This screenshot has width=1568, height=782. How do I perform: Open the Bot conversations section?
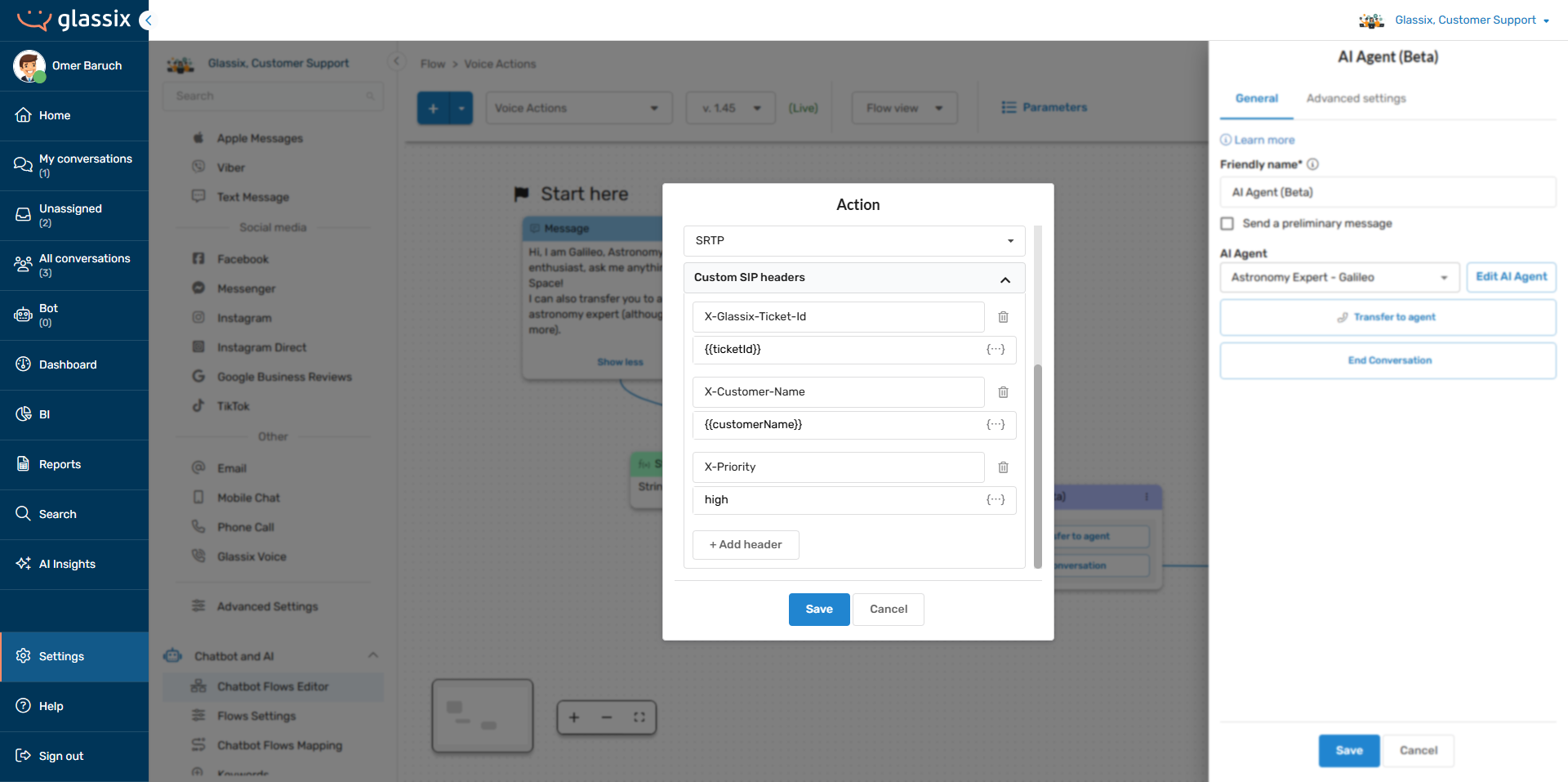(x=74, y=315)
